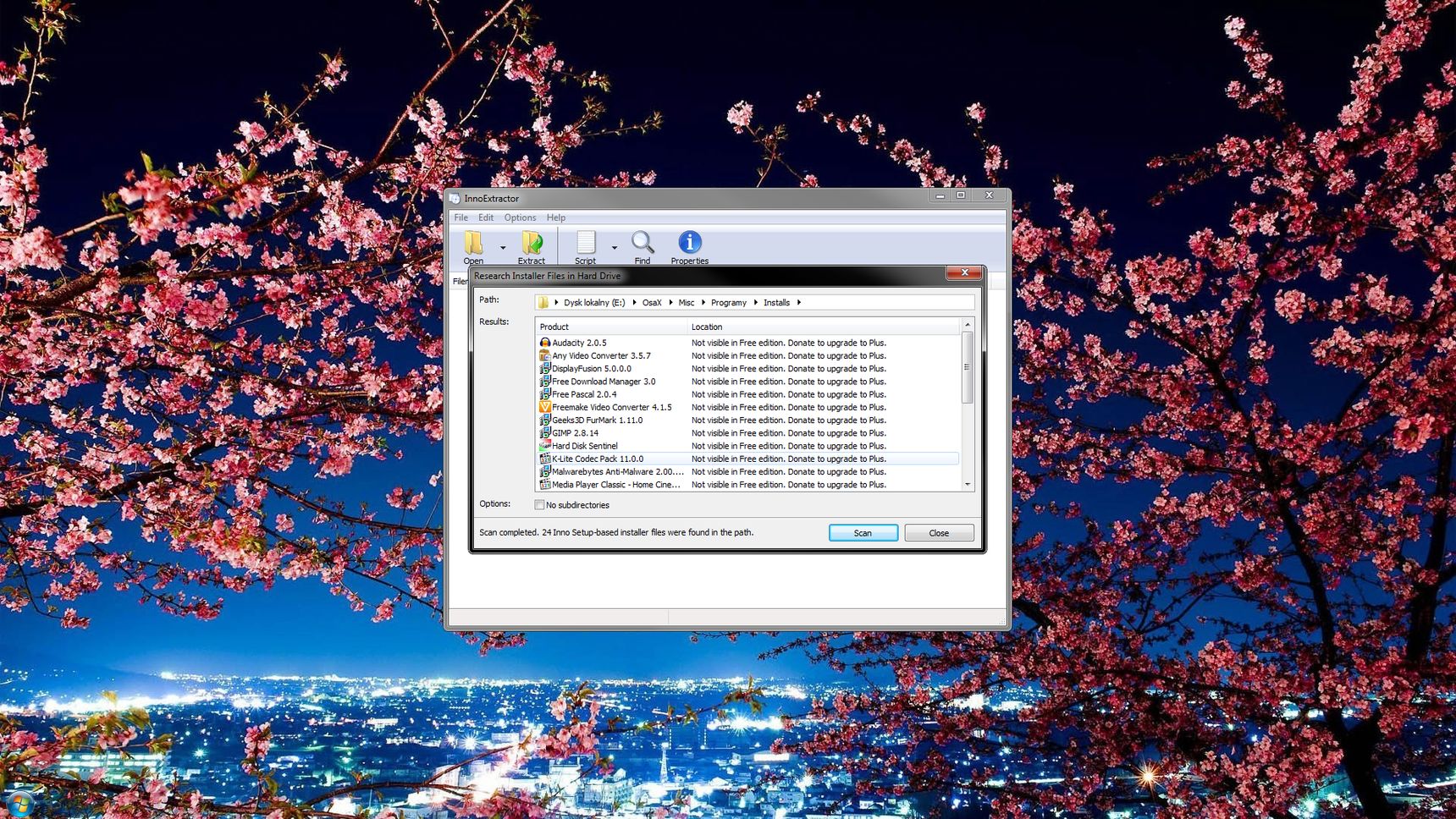Image resolution: width=1456 pixels, height=819 pixels.
Task: Sort by the Location column header
Action: (x=824, y=327)
